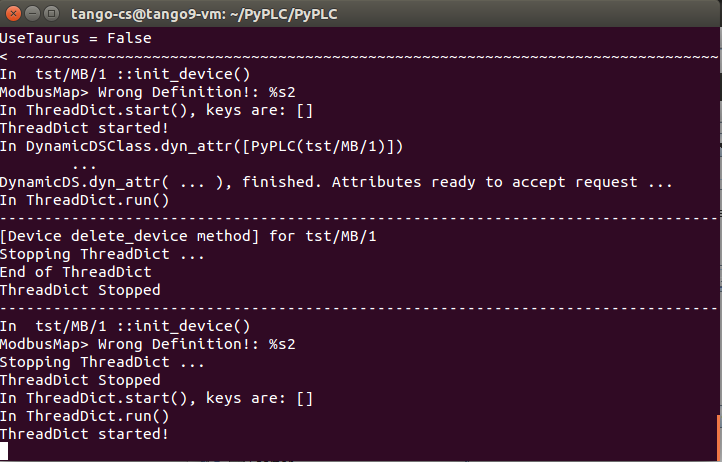The width and height of the screenshot is (722, 462).
Task: Click the last 'ThreadDict started!' line
Action: pos(84,434)
